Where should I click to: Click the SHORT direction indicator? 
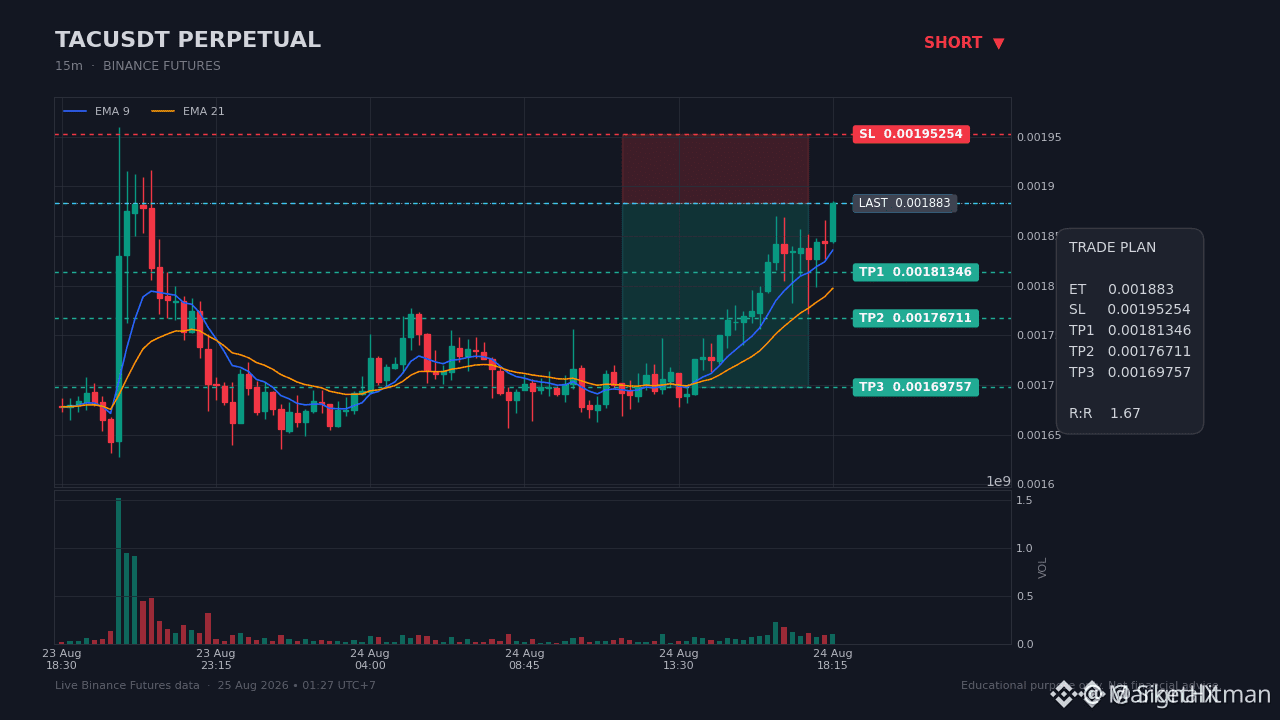click(x=964, y=43)
